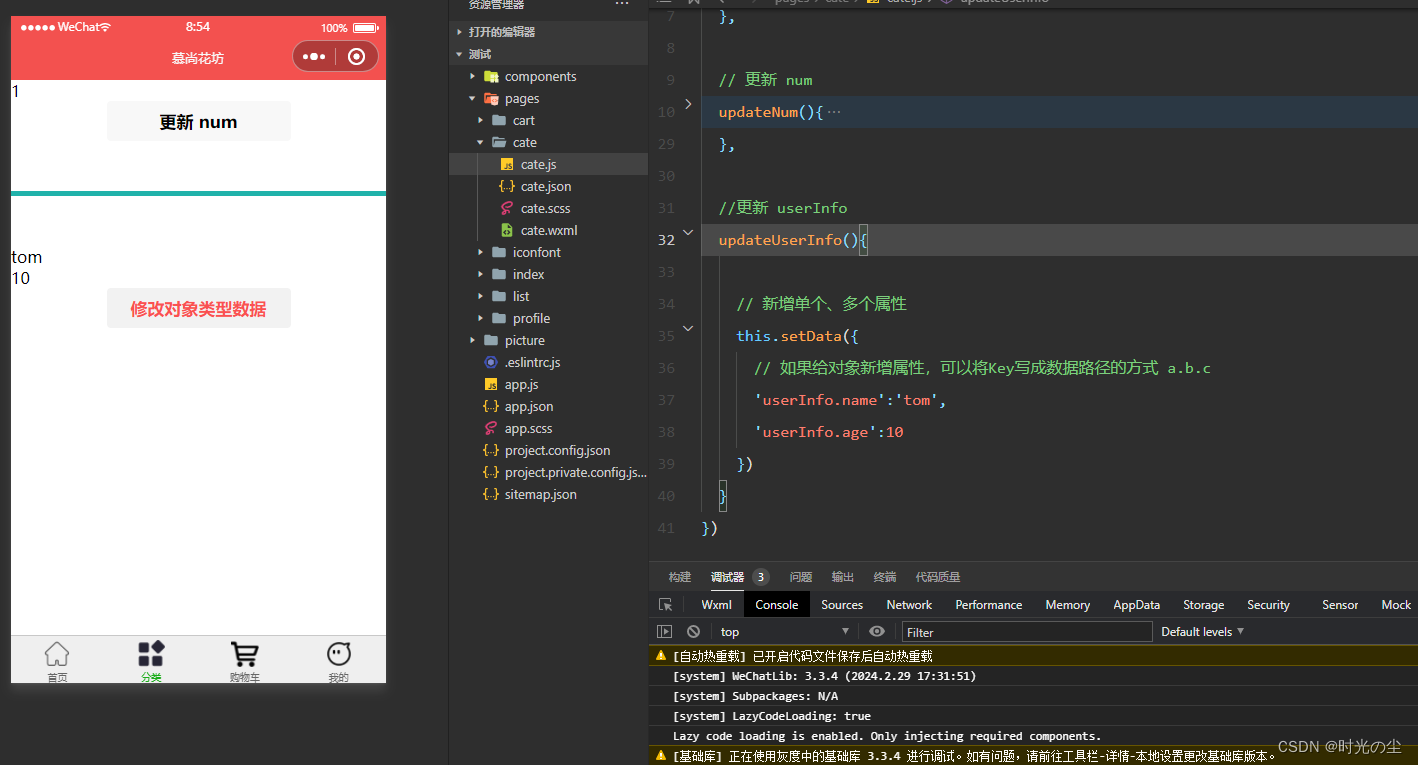
Task: Switch to 终端 panel tab
Action: tap(885, 577)
